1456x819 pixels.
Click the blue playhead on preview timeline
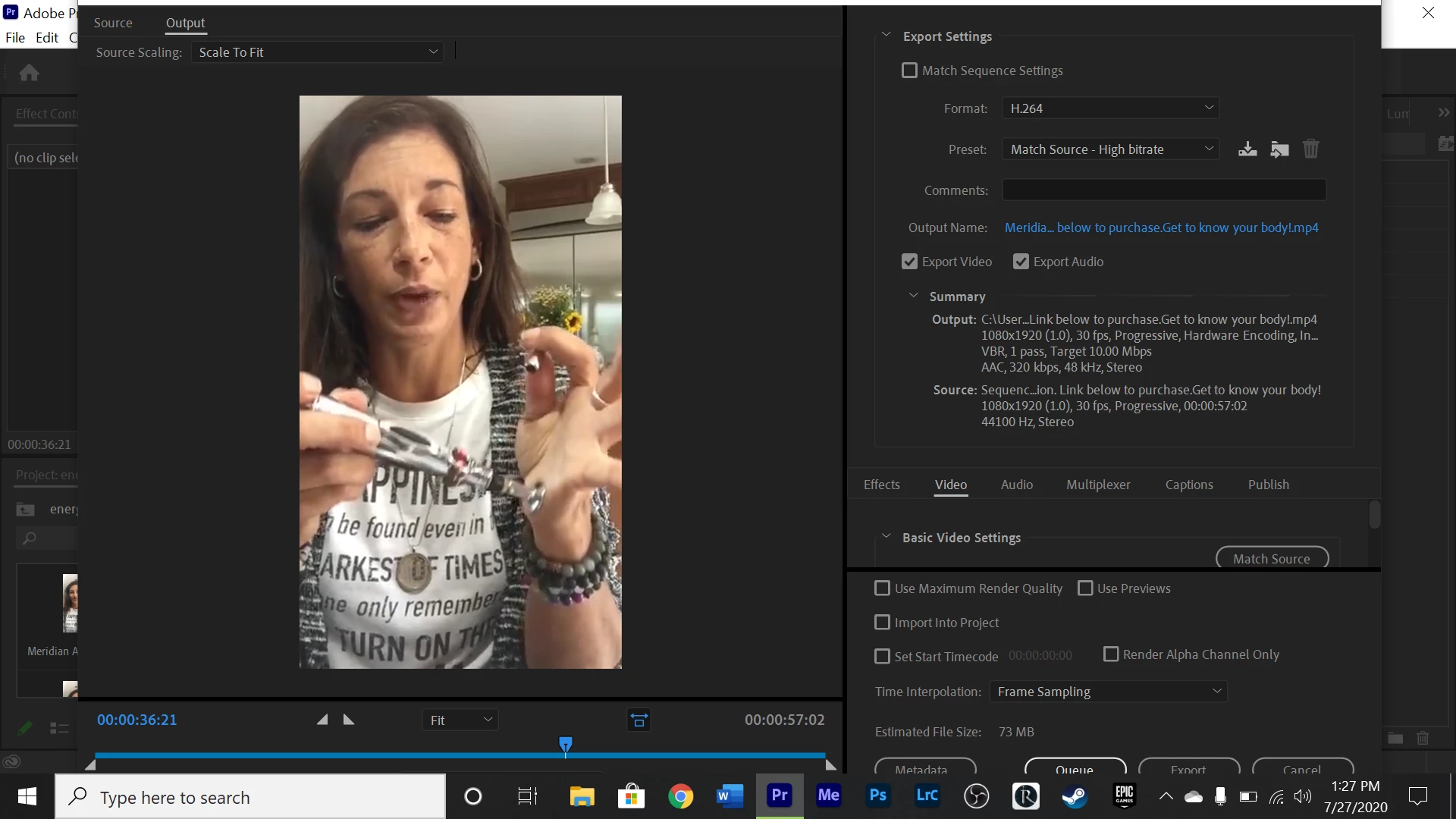566,745
